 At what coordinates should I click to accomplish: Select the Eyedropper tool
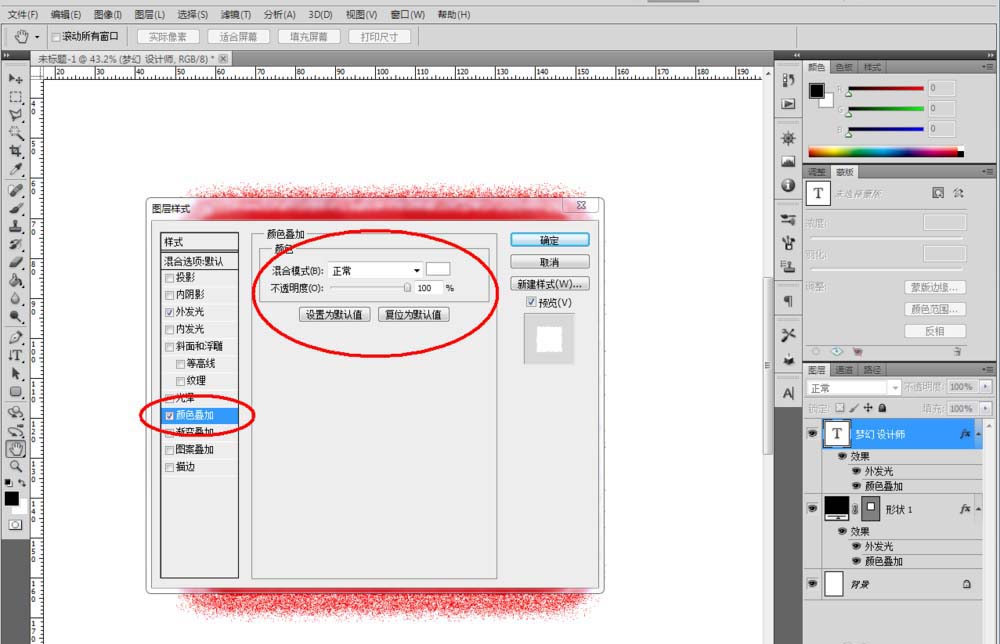click(x=15, y=169)
